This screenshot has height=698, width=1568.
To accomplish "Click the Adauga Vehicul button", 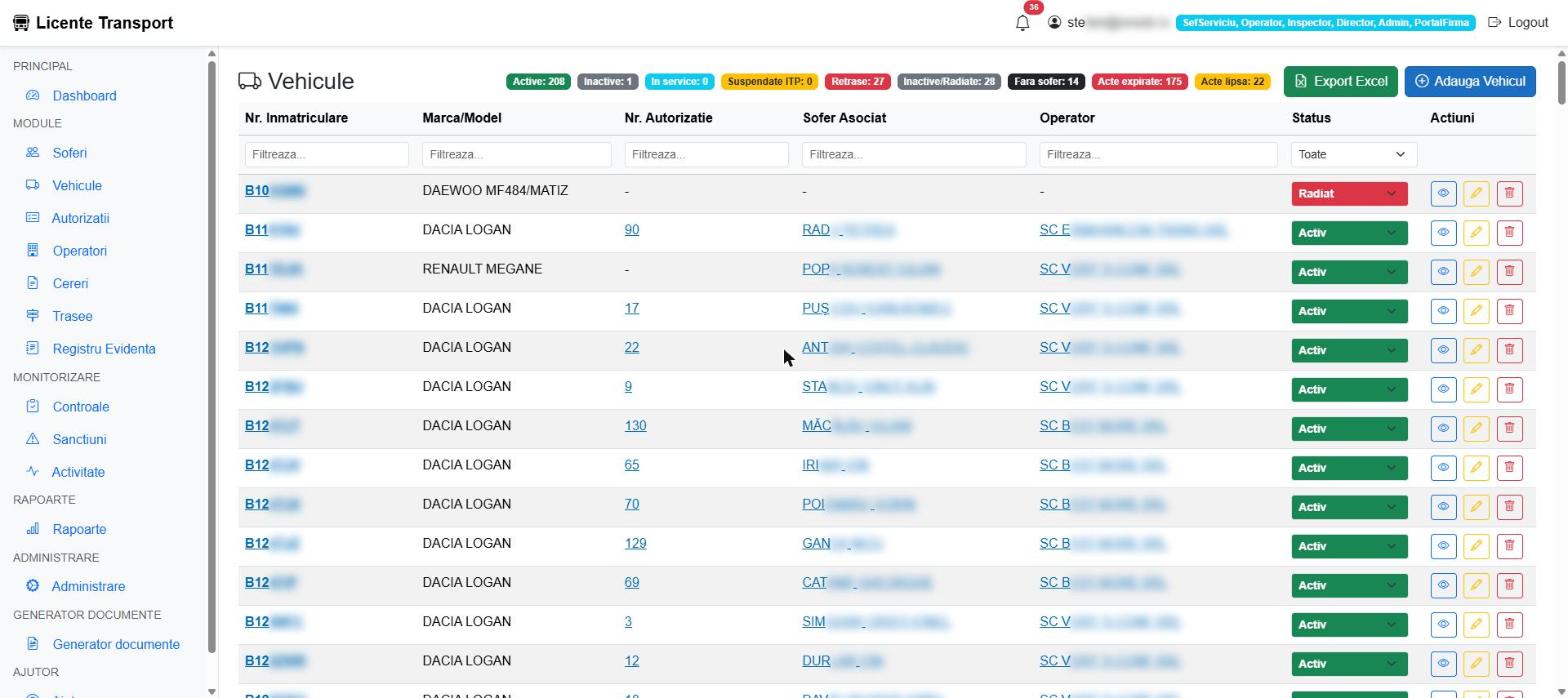I will point(1470,81).
